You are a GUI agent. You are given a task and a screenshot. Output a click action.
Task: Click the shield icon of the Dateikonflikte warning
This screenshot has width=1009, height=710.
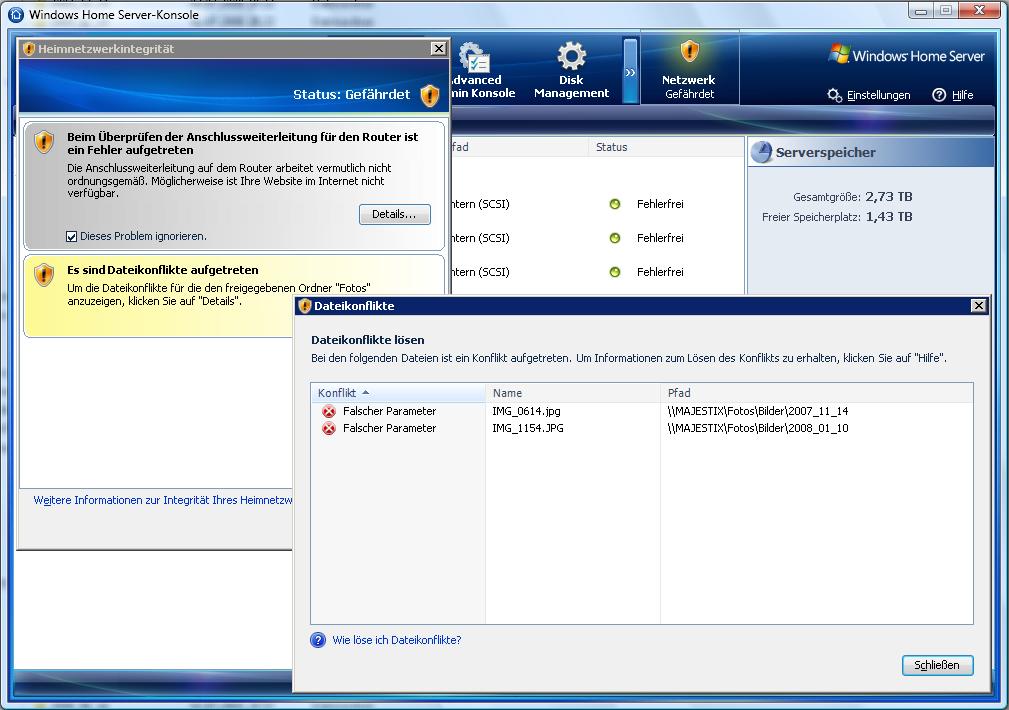[x=44, y=275]
